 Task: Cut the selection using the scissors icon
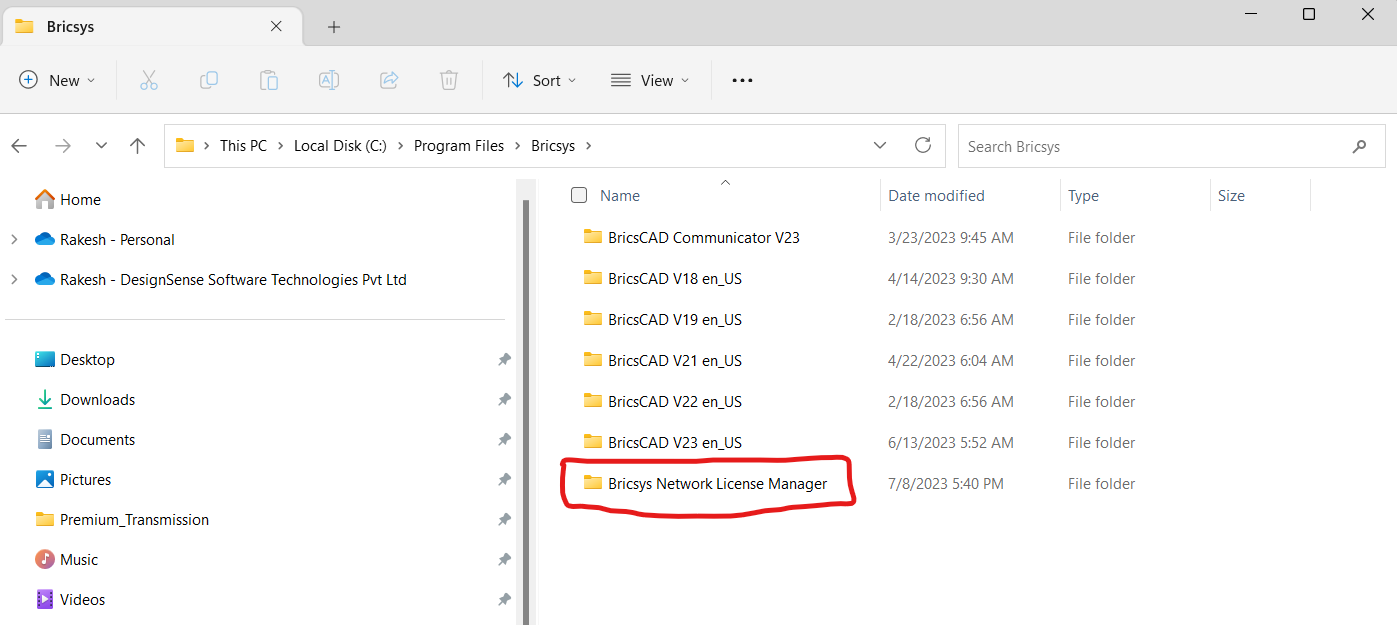coord(148,80)
